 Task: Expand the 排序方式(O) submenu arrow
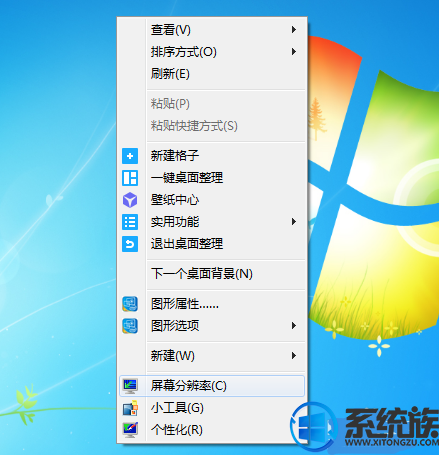[294, 52]
